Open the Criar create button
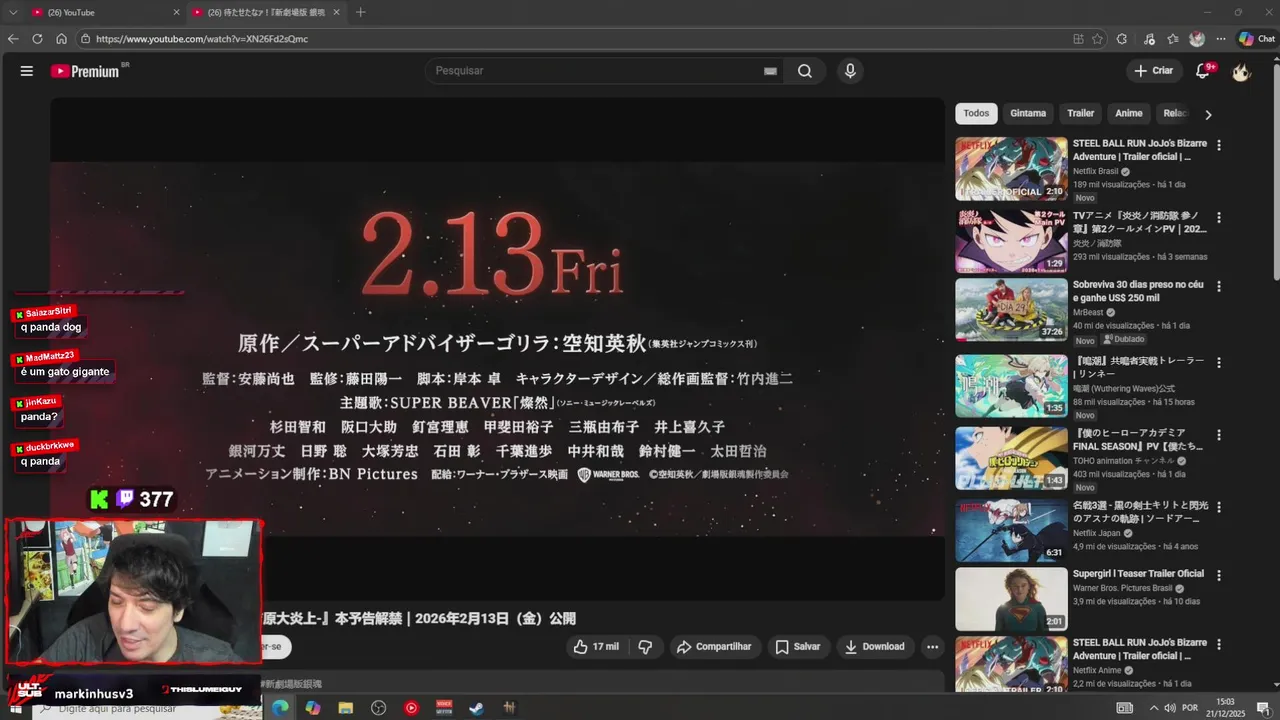This screenshot has height=720, width=1280. [1153, 71]
